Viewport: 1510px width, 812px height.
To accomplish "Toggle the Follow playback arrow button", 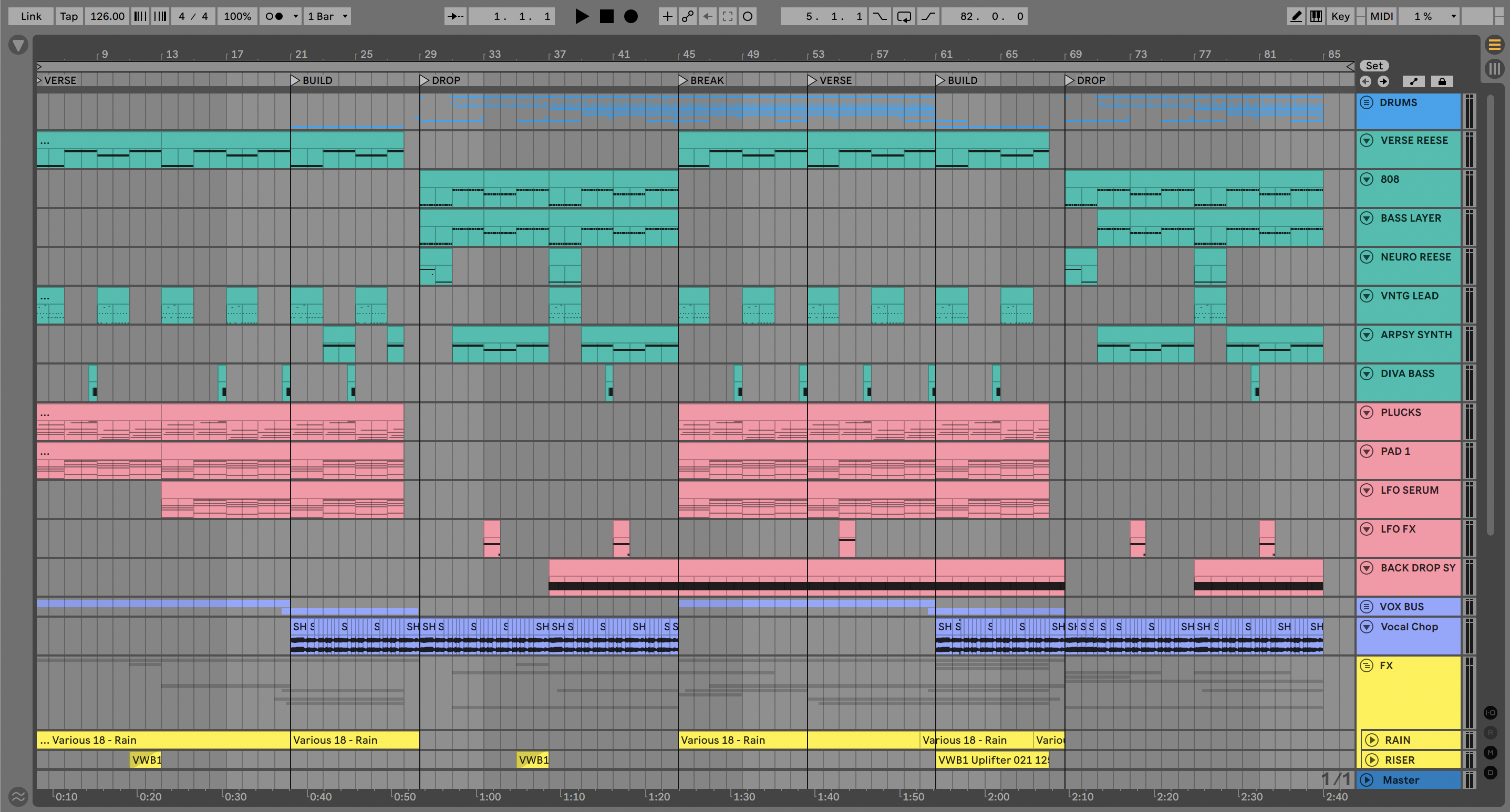I will point(455,16).
